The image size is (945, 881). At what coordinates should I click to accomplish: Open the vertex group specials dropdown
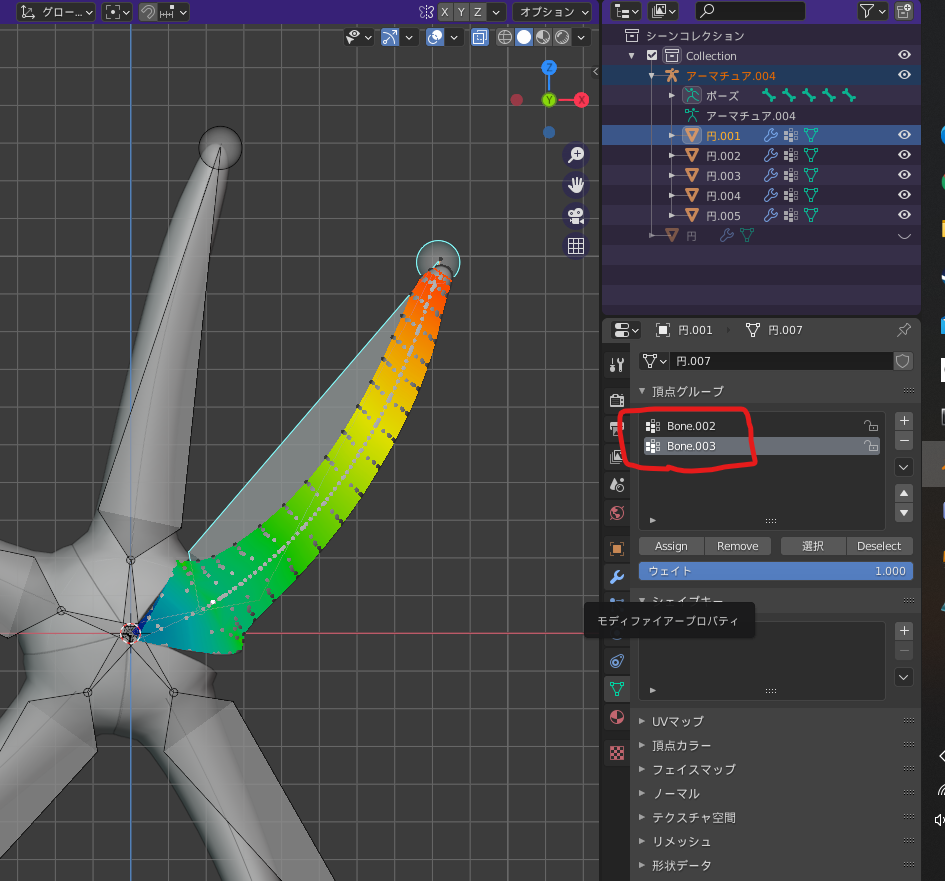point(903,467)
